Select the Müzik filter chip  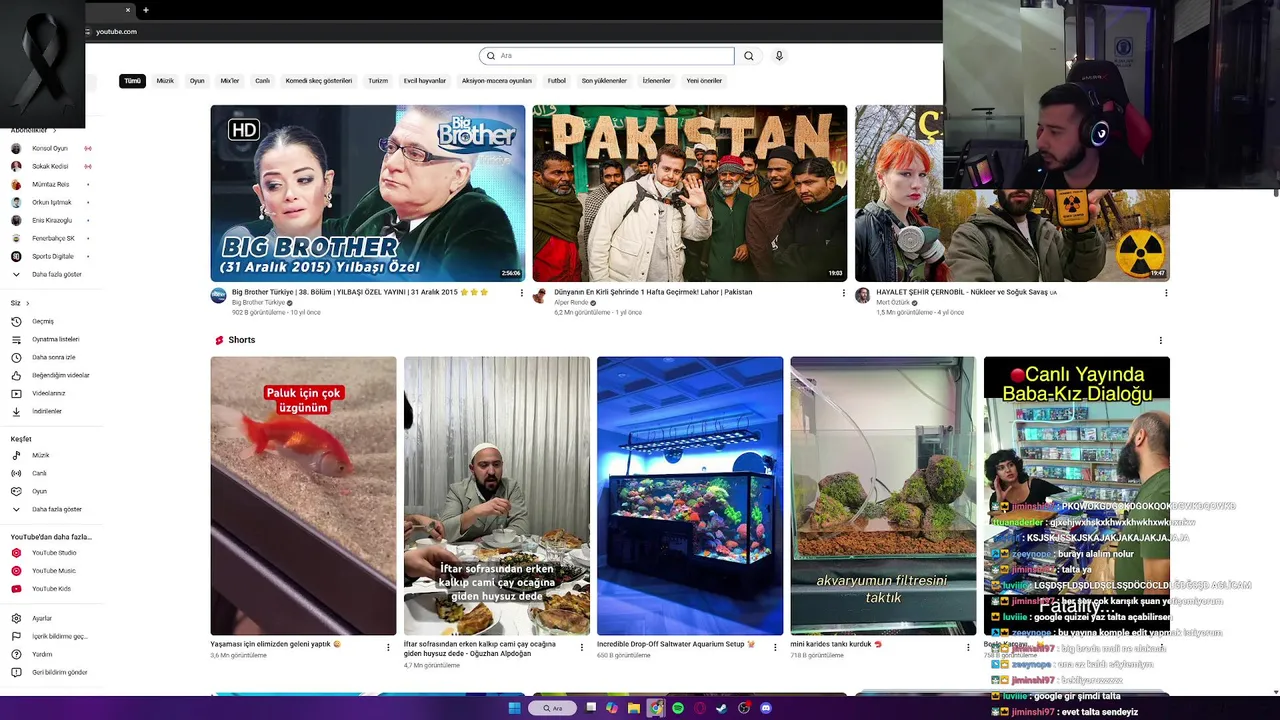click(165, 81)
